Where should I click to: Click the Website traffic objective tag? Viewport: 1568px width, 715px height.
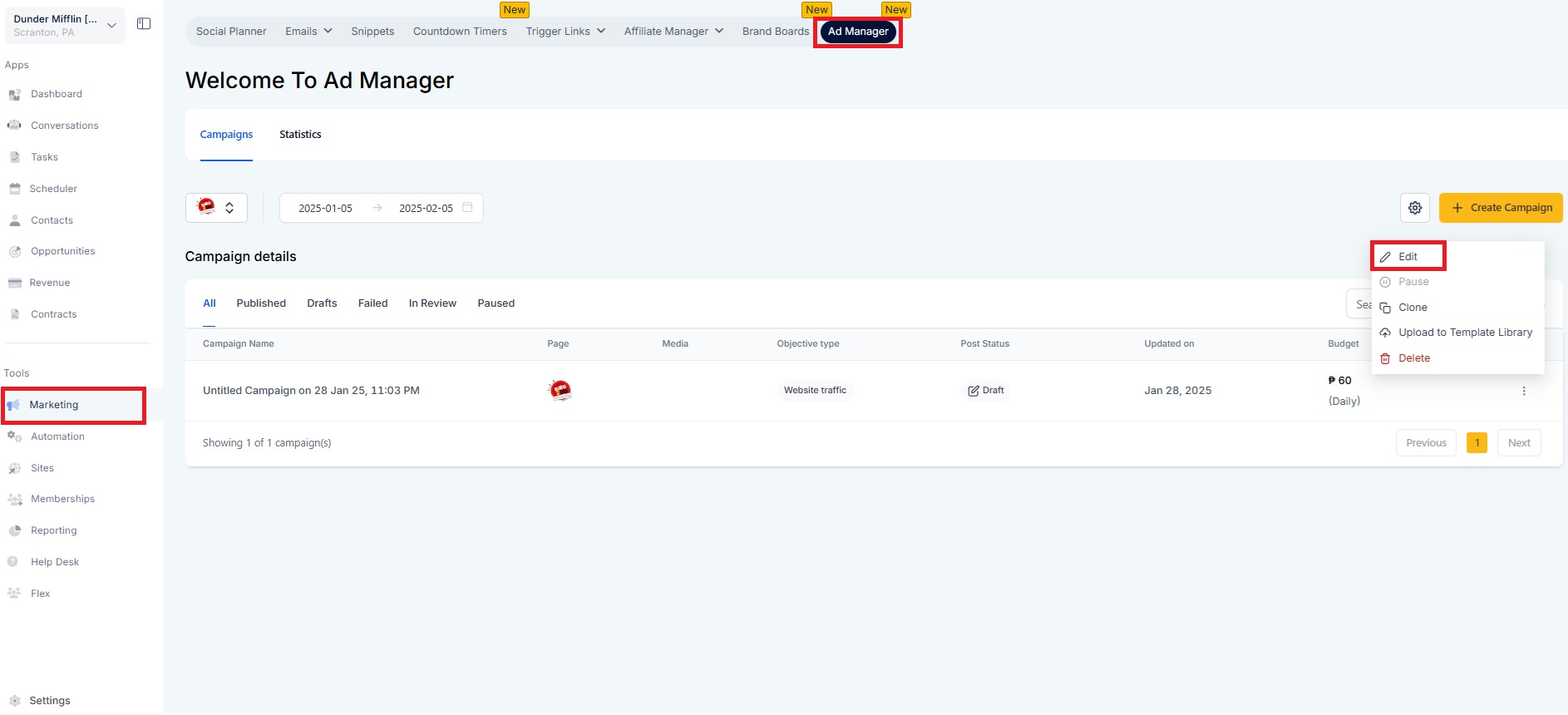pos(815,391)
